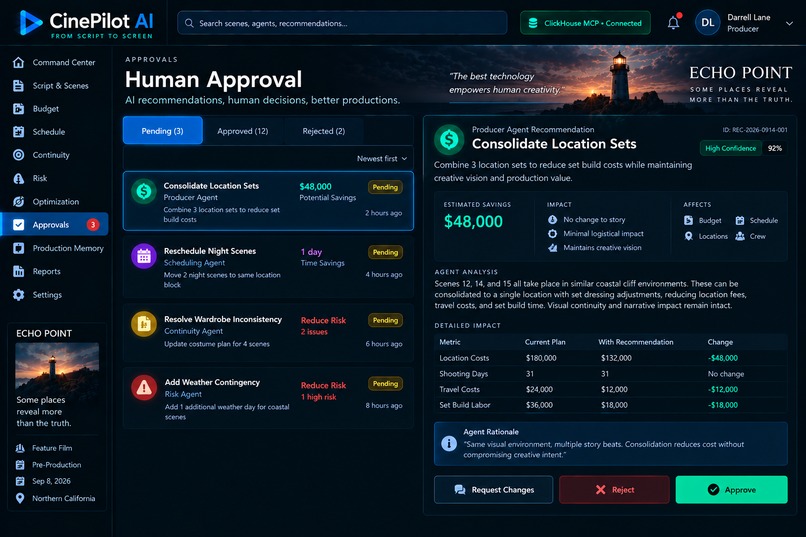Click the CinePilot AI play logo

pos(30,23)
